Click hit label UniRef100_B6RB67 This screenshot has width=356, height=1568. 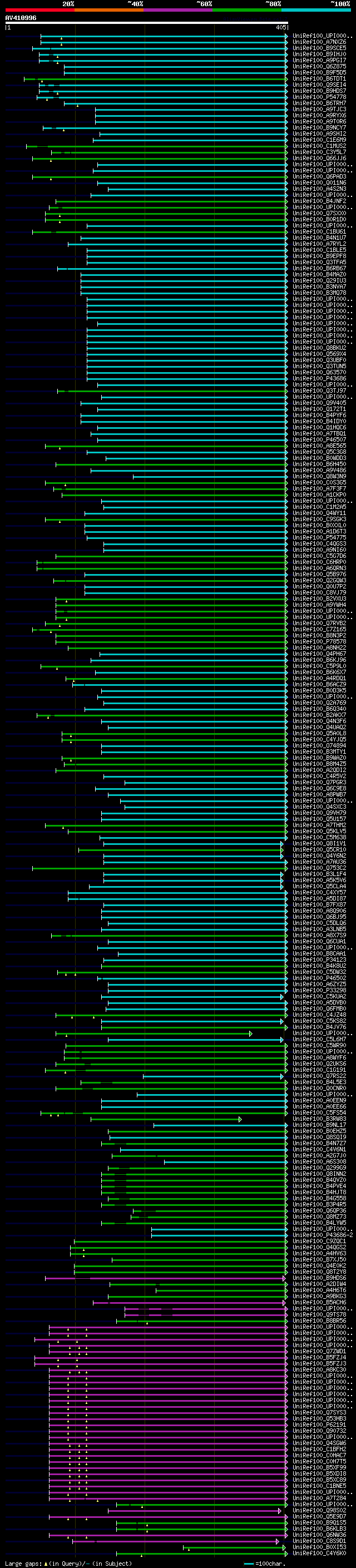click(x=319, y=269)
